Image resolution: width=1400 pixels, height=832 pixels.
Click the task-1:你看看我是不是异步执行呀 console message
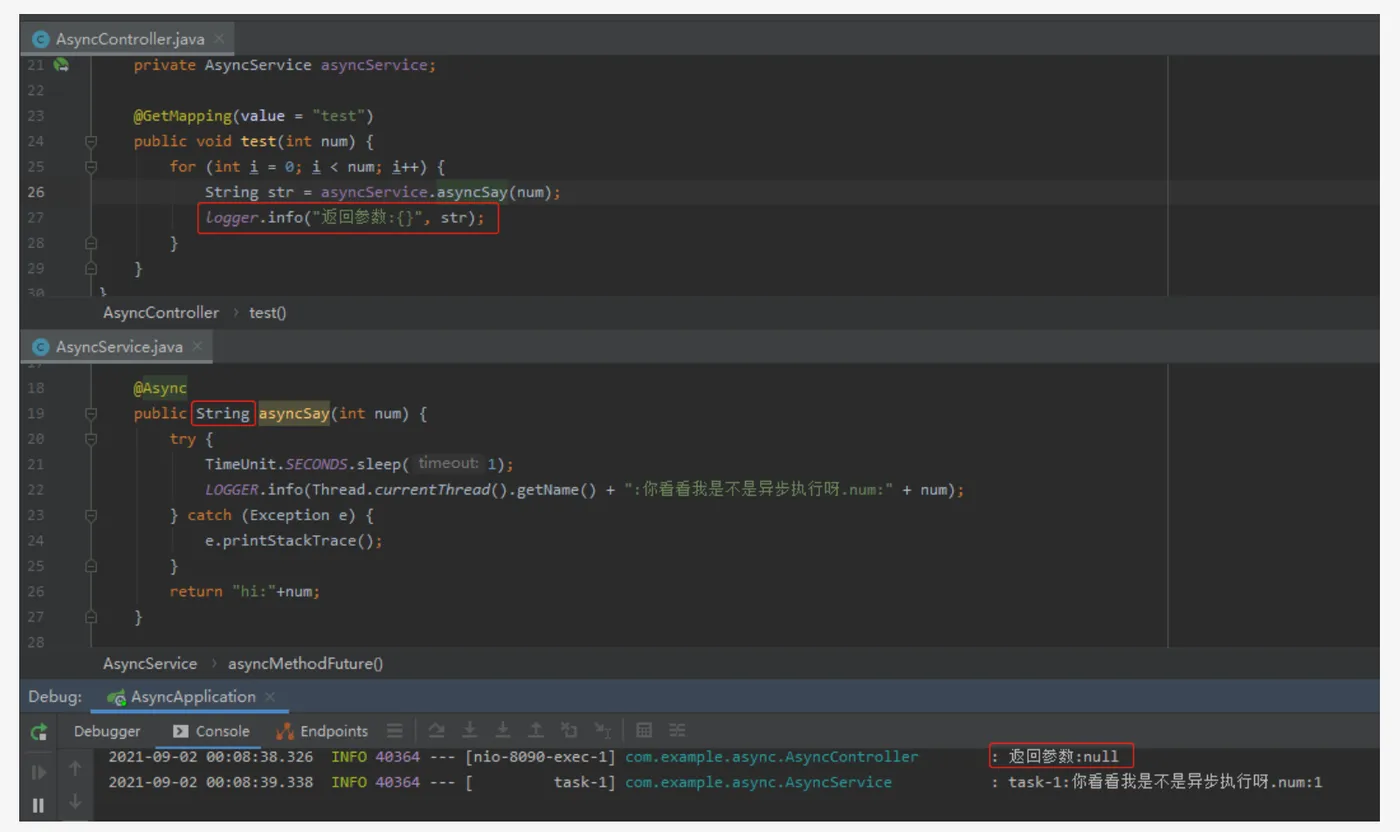pyautogui.click(x=1165, y=782)
